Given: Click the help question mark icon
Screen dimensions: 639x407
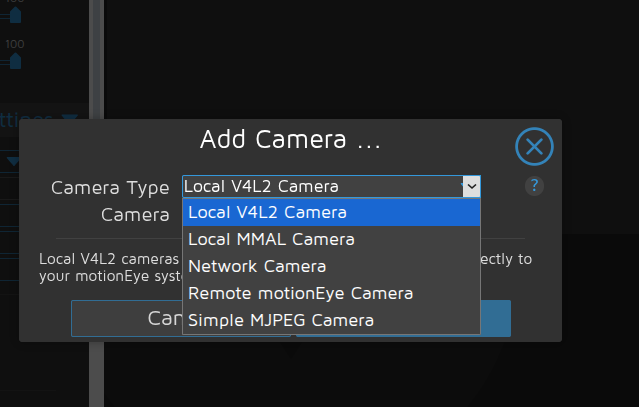Looking at the screenshot, I should point(534,186).
